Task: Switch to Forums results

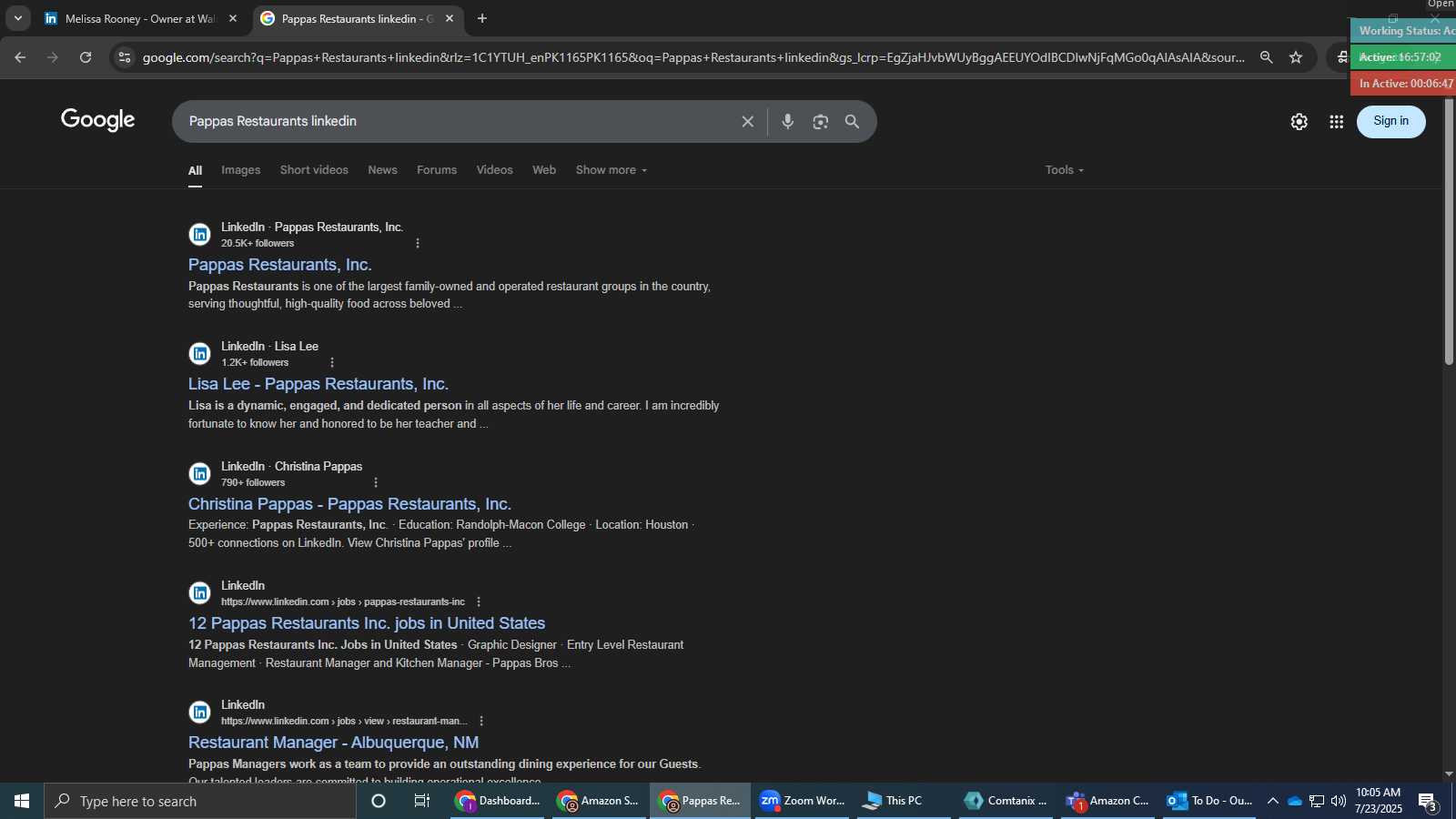Action: click(x=437, y=170)
